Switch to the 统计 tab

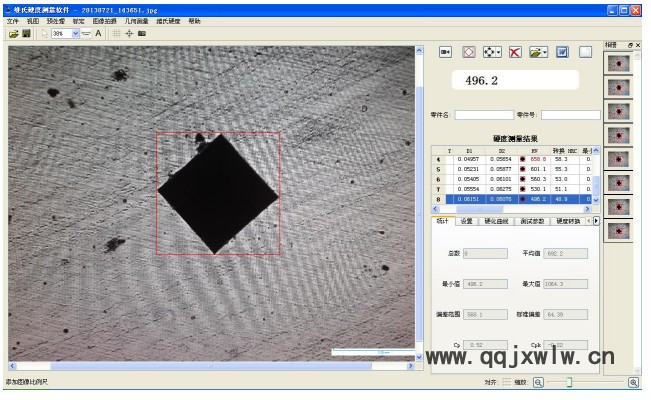[443, 221]
